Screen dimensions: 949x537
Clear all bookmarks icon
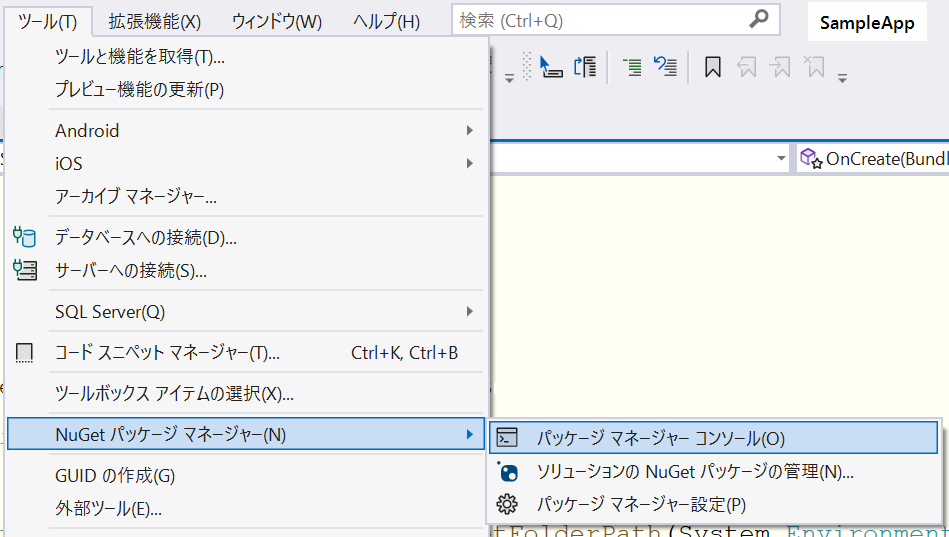tap(814, 66)
